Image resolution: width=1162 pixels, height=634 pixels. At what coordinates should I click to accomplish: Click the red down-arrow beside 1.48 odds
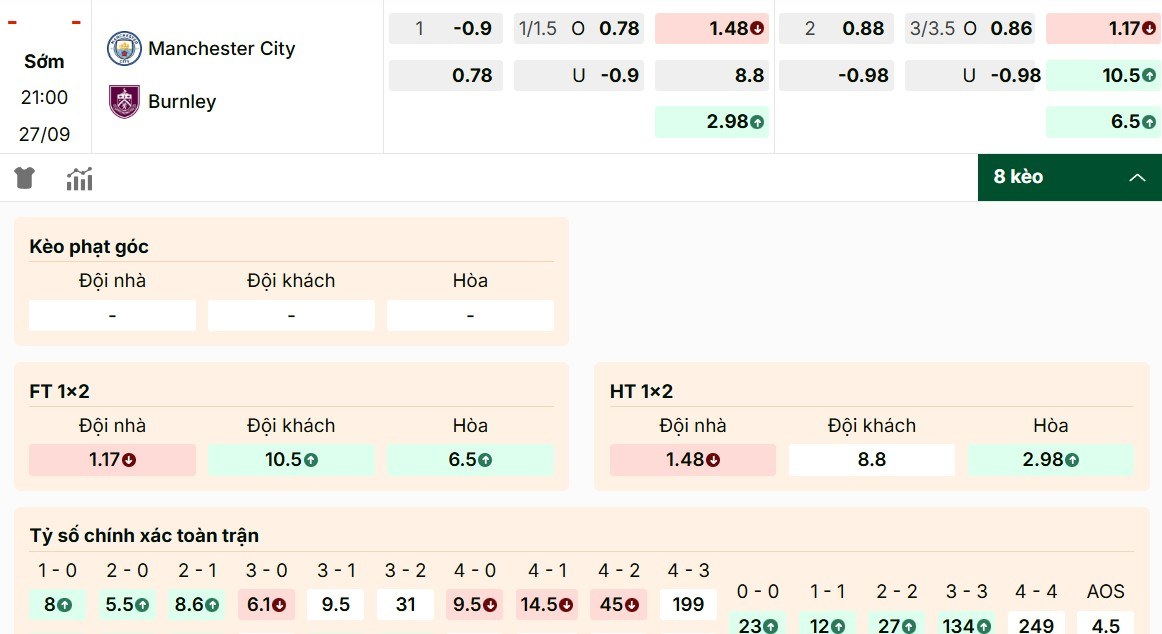coord(755,28)
